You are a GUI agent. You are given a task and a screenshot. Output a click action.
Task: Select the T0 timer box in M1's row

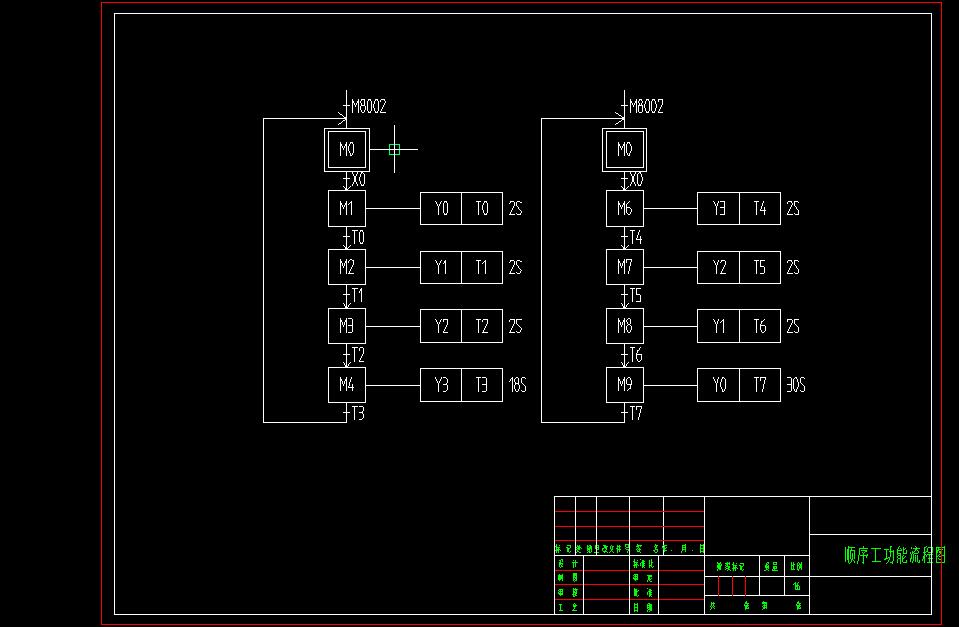[482, 209]
